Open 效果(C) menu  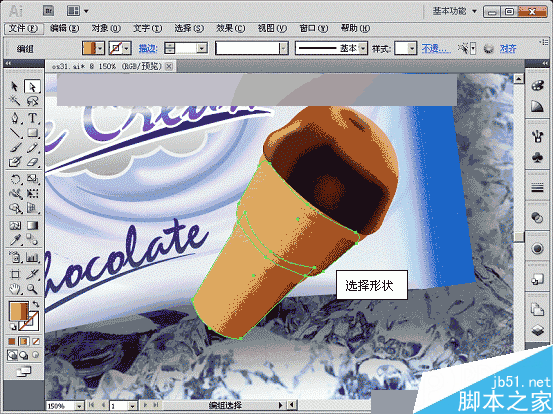(x=231, y=28)
